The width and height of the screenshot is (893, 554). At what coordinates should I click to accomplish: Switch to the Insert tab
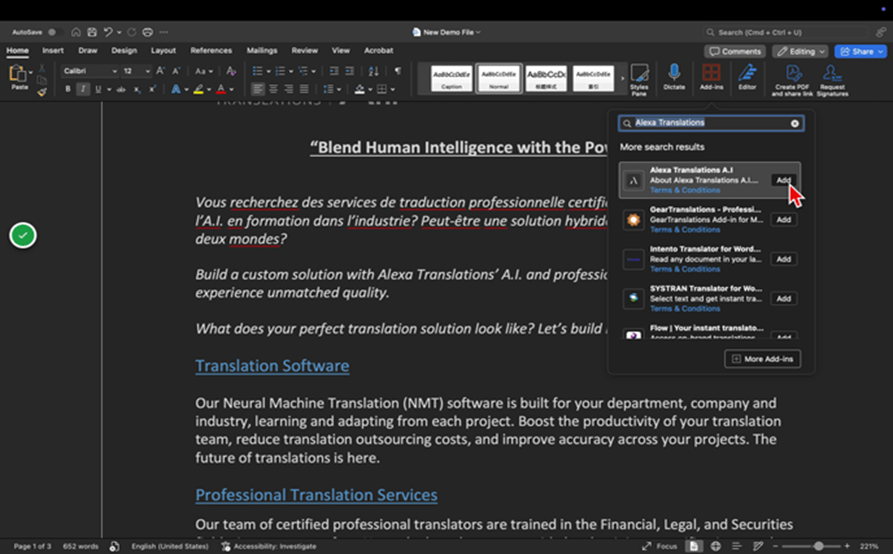pyautogui.click(x=52, y=50)
